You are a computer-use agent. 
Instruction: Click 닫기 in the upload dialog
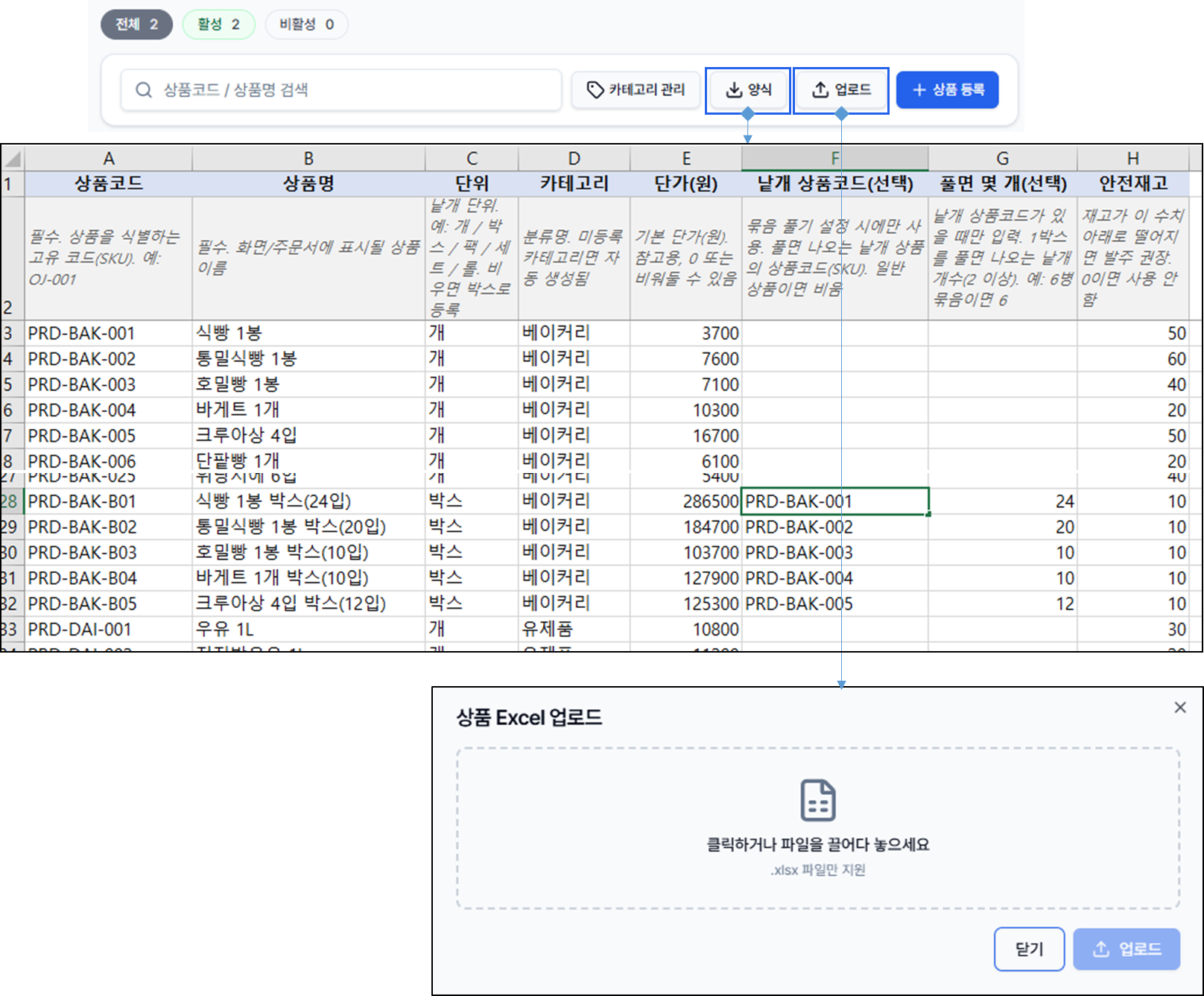[1029, 949]
